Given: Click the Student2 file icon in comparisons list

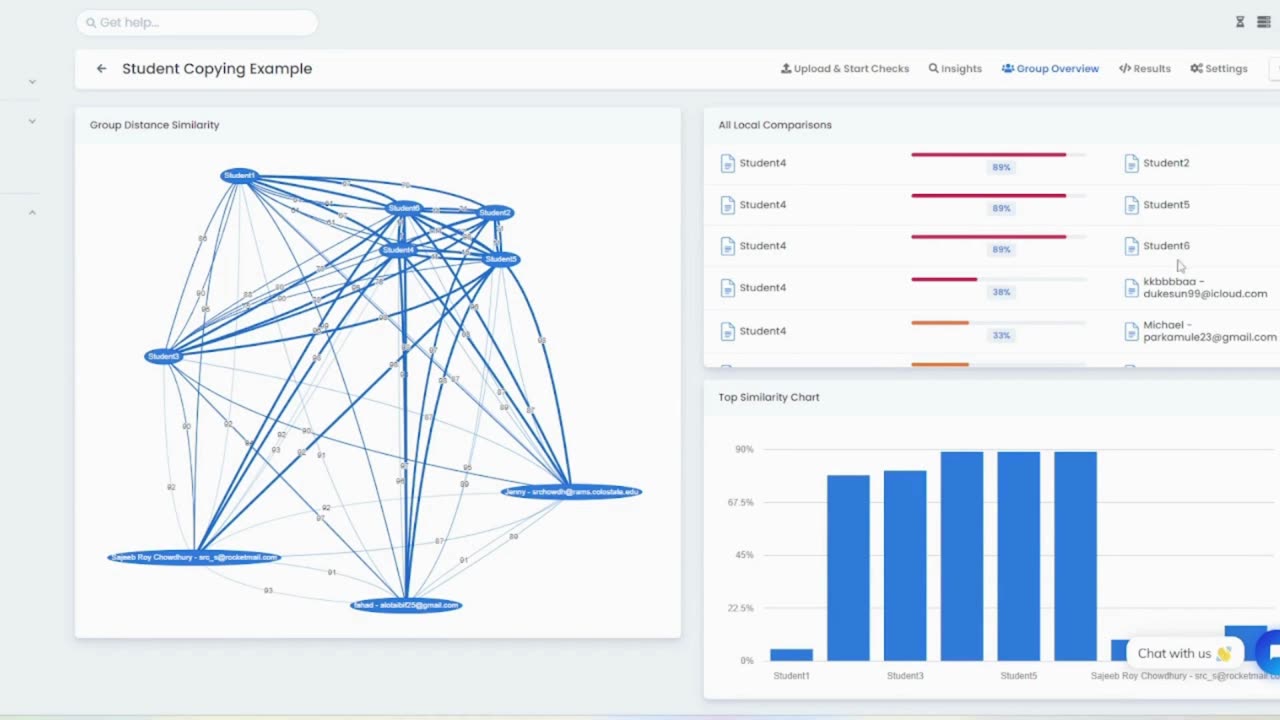Looking at the screenshot, I should point(1131,163).
